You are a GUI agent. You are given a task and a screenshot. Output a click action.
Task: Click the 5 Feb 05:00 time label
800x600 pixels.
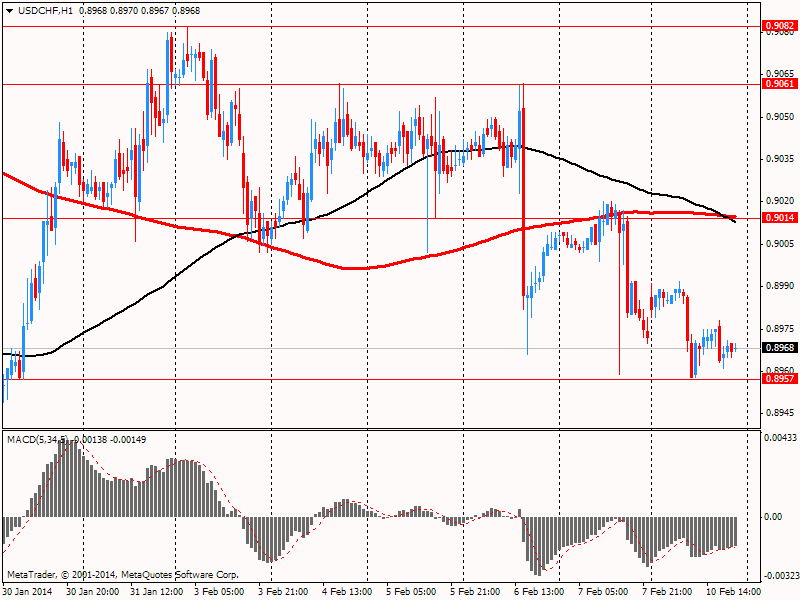(x=411, y=592)
